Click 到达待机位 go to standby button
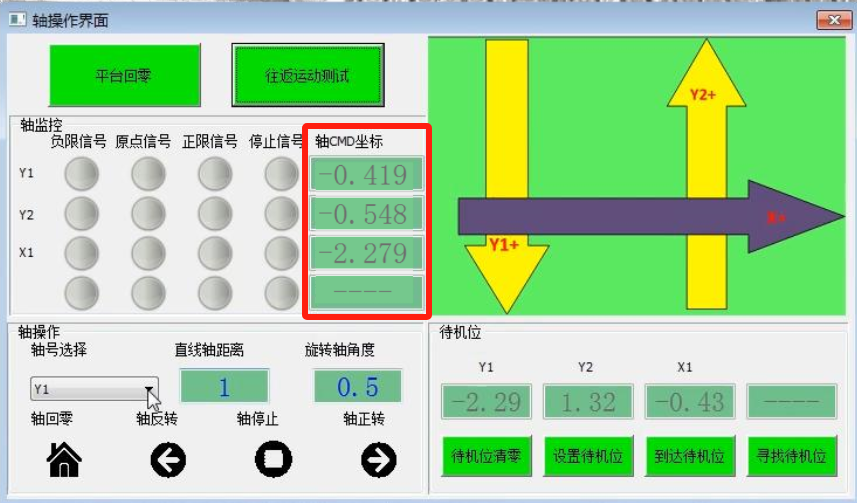Image resolution: width=857 pixels, height=503 pixels. [x=690, y=457]
